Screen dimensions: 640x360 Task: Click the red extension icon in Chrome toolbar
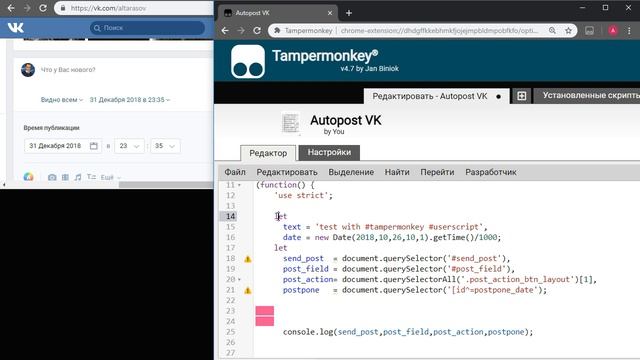click(613, 31)
